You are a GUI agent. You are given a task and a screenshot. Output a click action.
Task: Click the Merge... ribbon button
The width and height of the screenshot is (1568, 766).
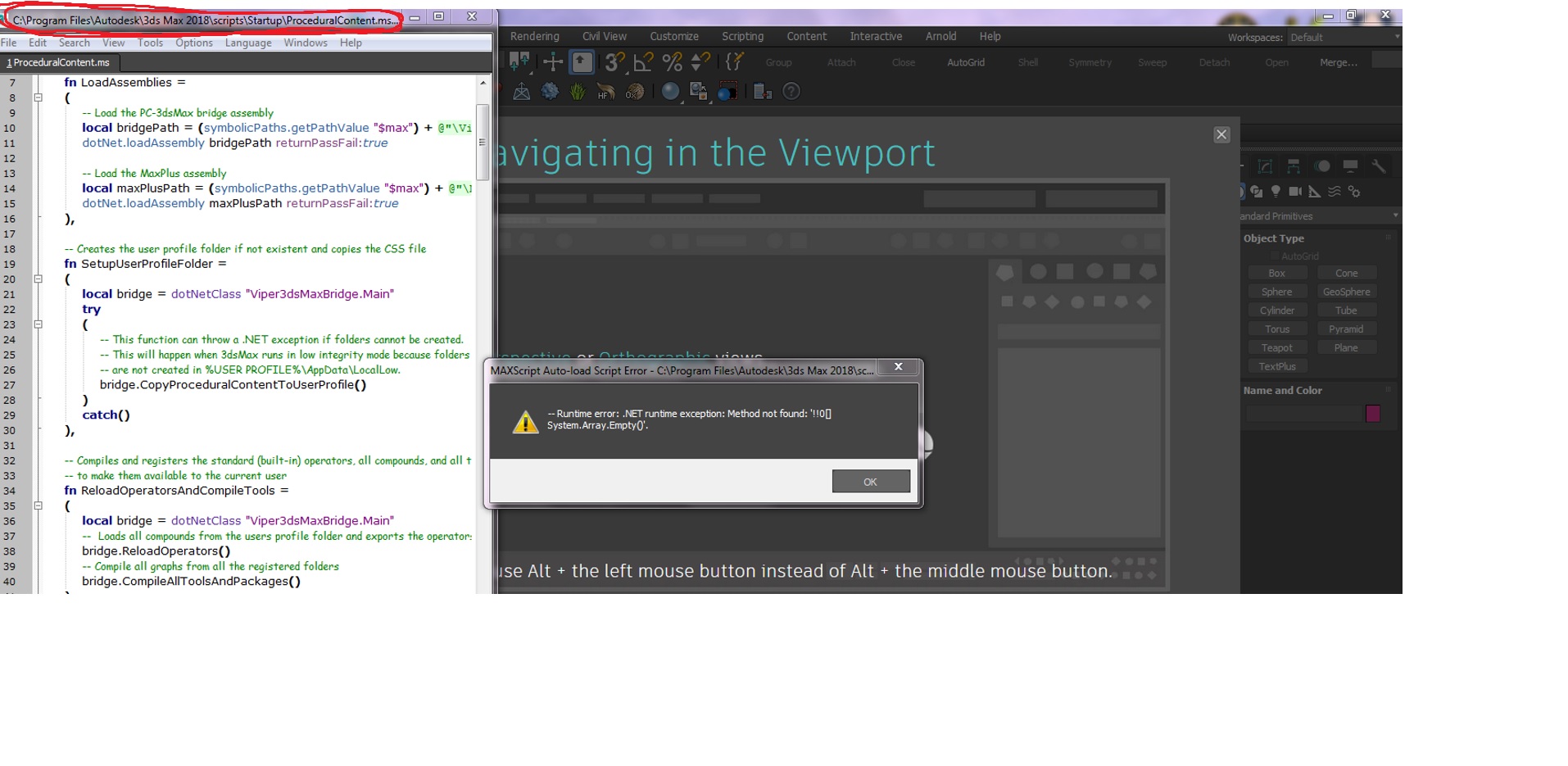[1338, 62]
